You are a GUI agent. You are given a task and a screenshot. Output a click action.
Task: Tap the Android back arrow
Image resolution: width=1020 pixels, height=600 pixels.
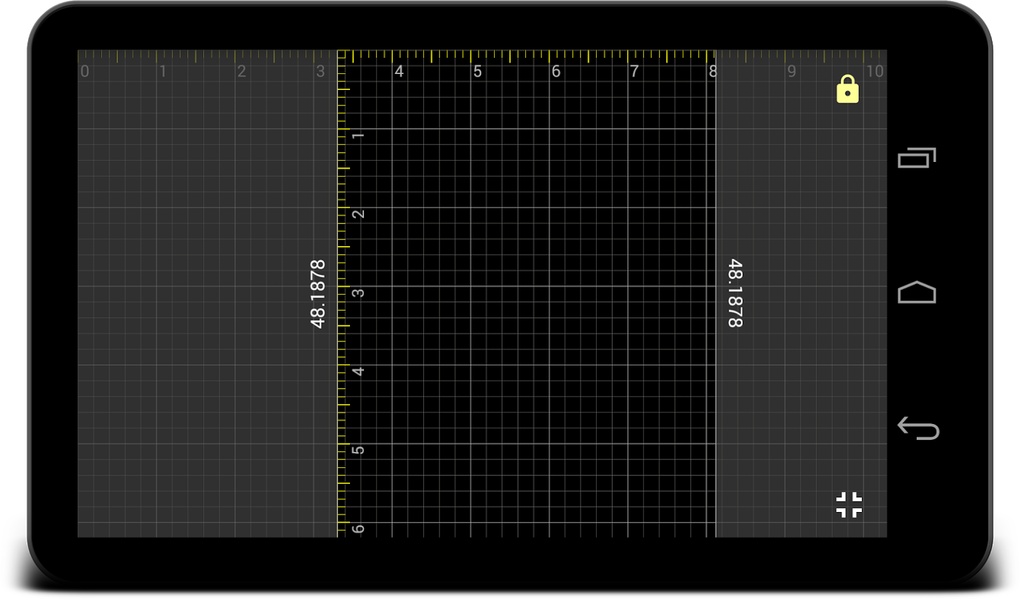(x=918, y=428)
